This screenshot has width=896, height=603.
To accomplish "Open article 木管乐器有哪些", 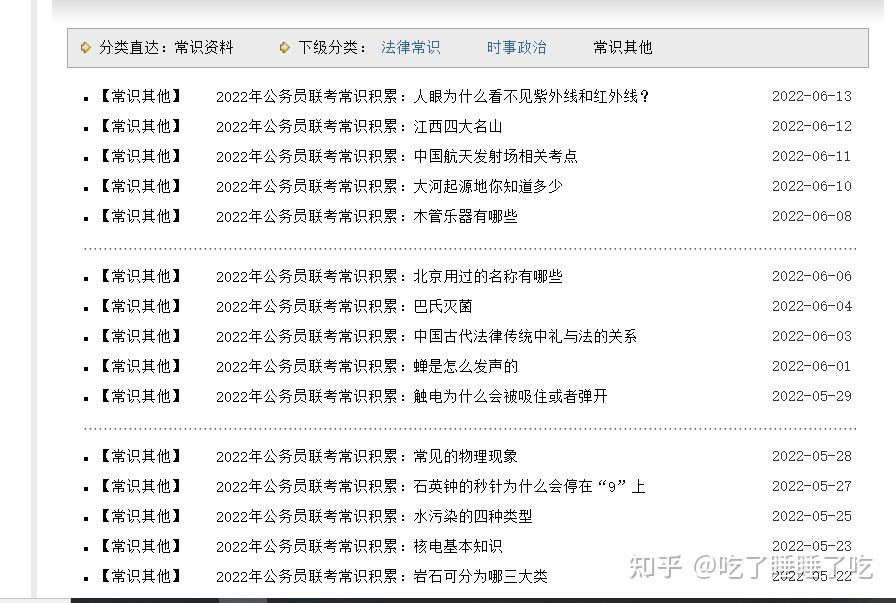I will pyautogui.click(x=367, y=217).
